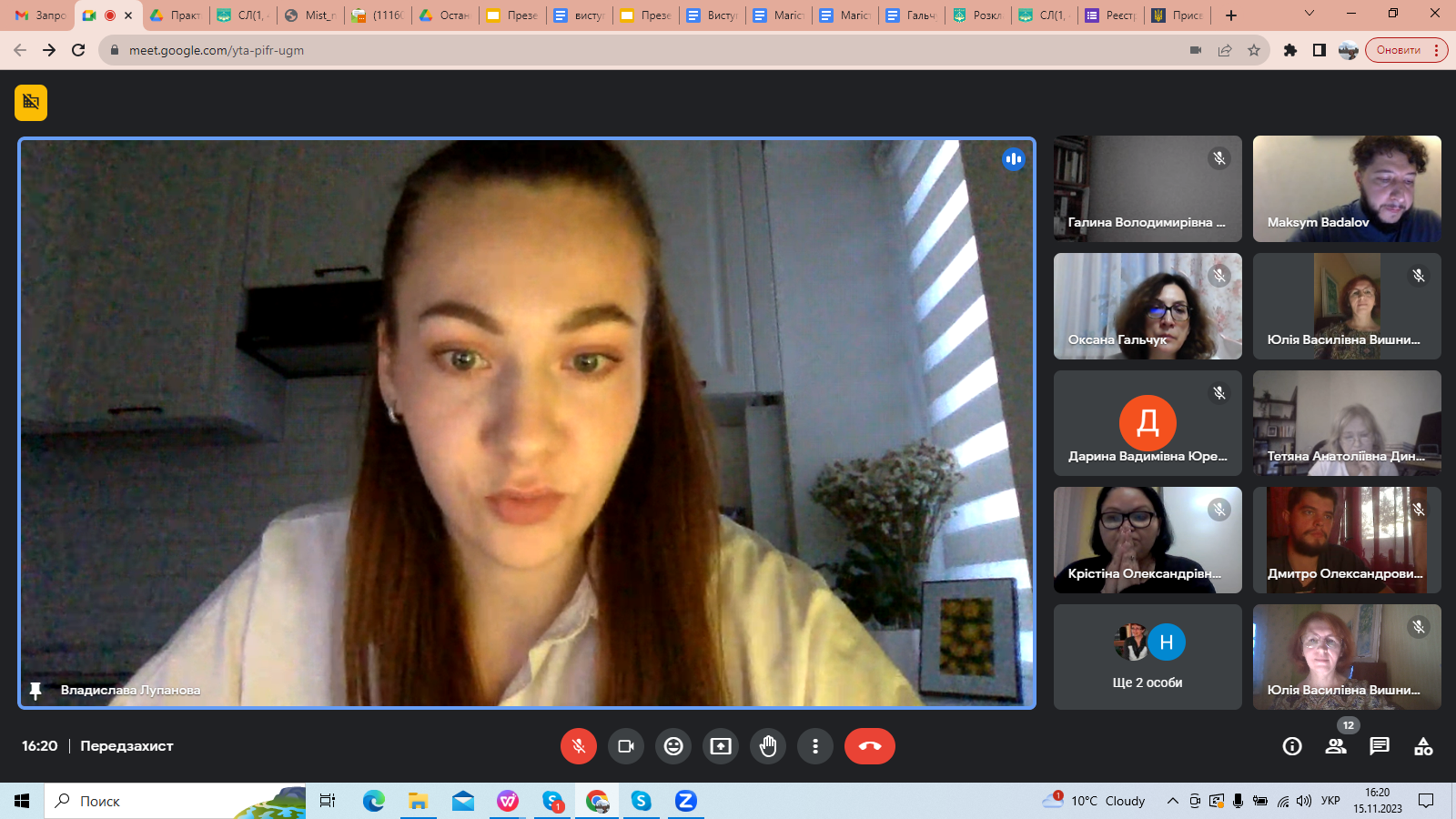Toggle the camera button off

click(626, 746)
